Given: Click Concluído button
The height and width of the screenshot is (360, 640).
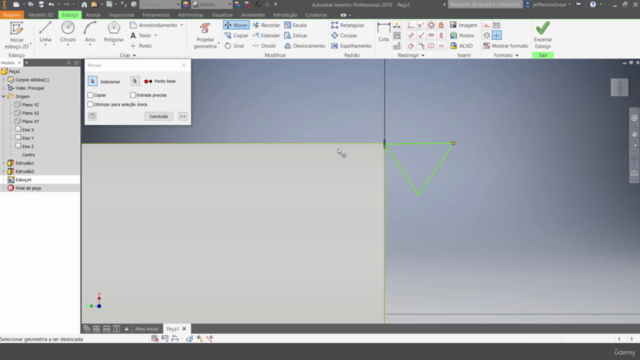Looking at the screenshot, I should point(159,116).
